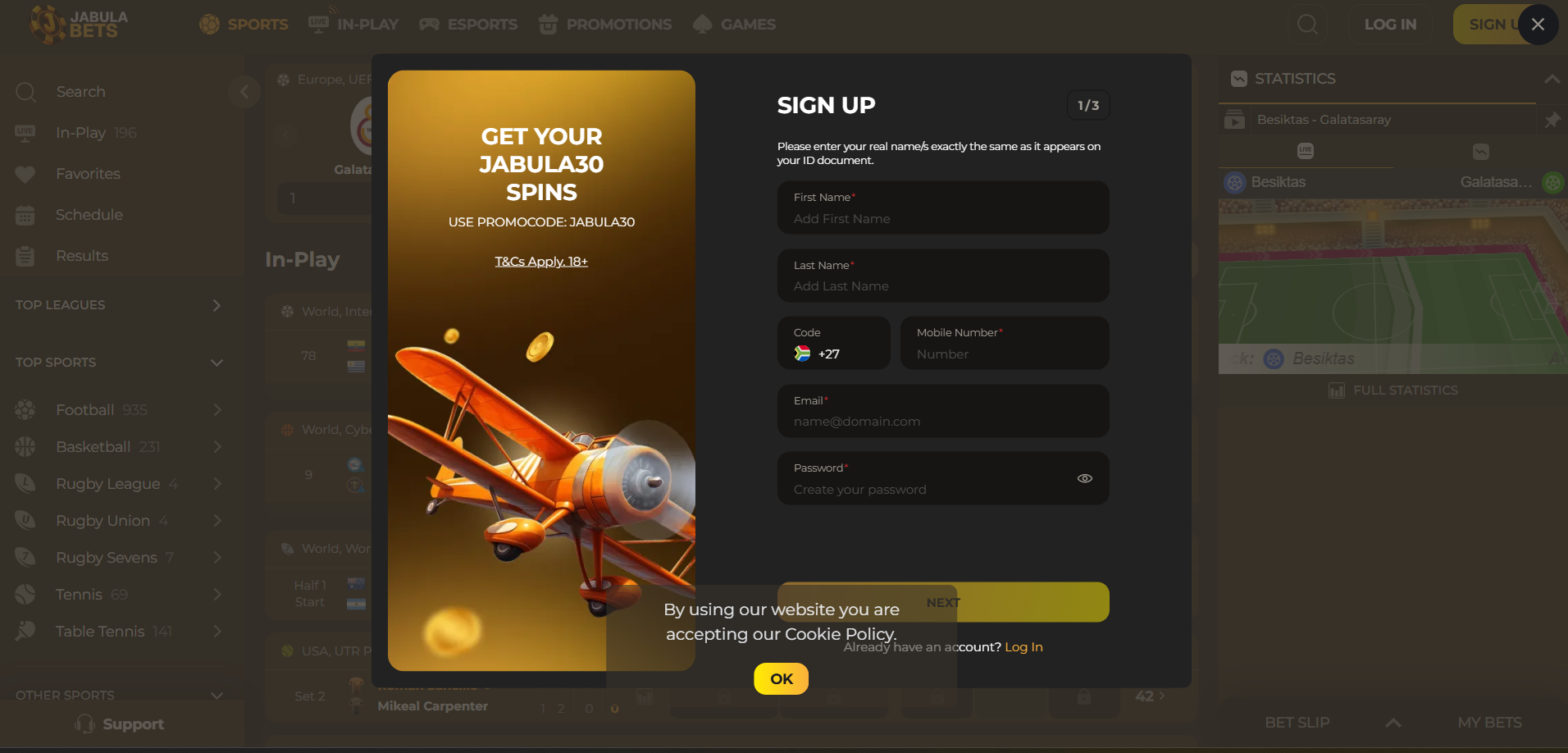1568x753 pixels.
Task: Toggle password visibility eye icon
Action: (1084, 478)
